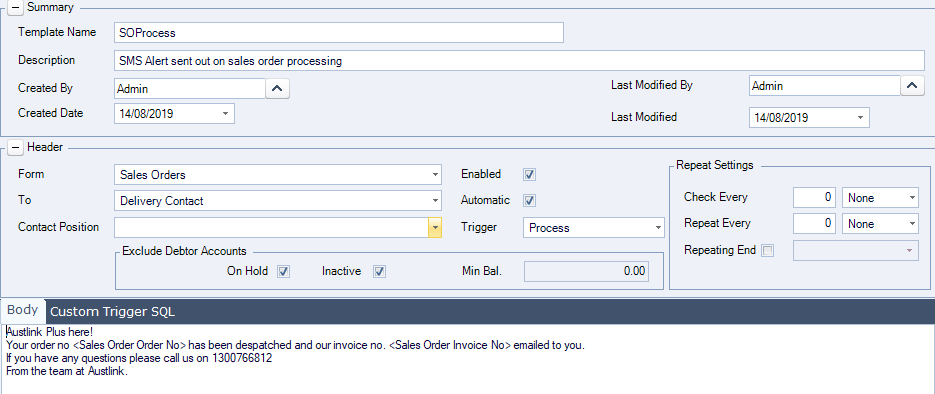Open the Created Date calendar dropdown

coord(225,113)
